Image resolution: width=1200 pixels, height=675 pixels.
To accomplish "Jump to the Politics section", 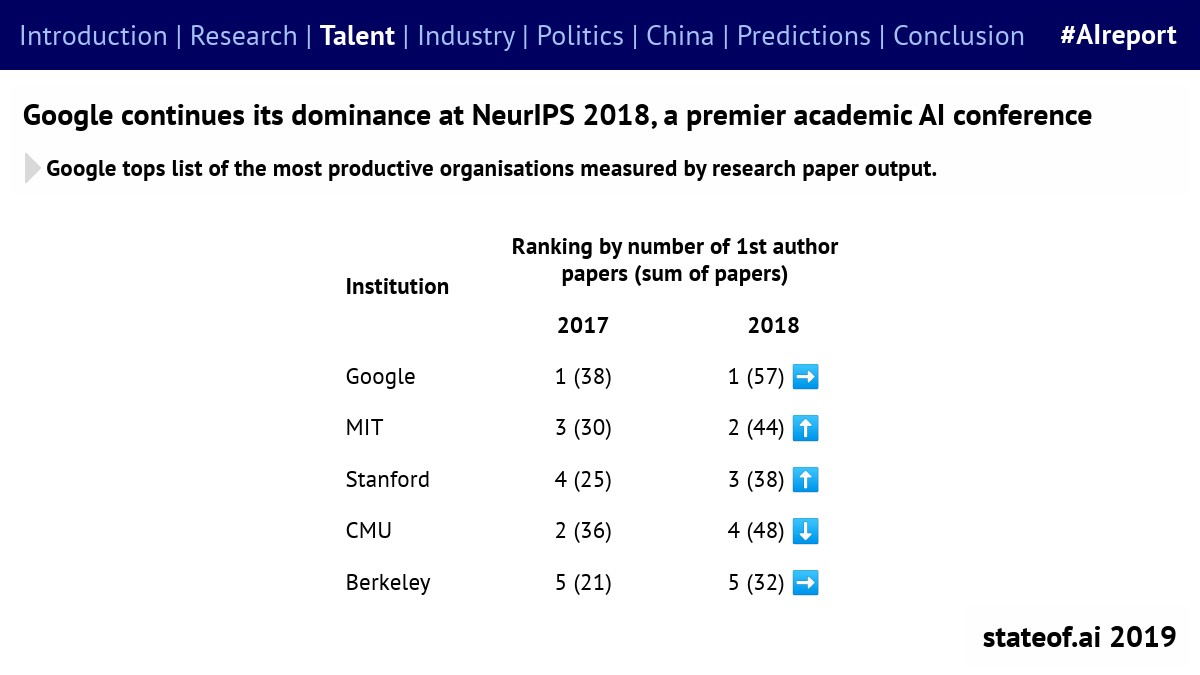I will [580, 36].
